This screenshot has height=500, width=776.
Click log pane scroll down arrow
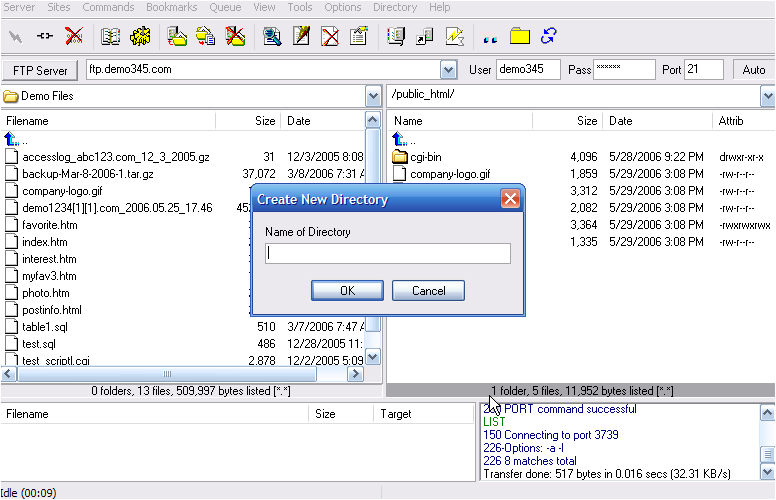click(x=767, y=472)
